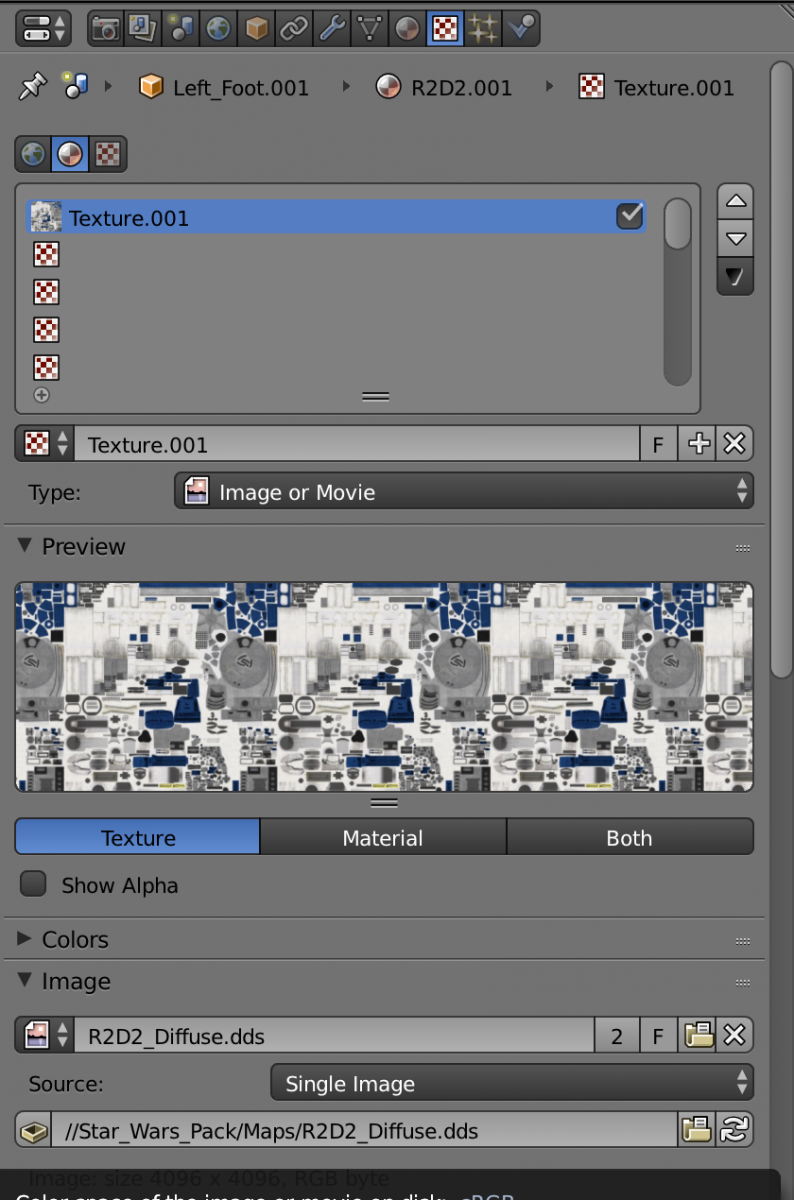Click the texture list resize handle
Screen dimensions: 794x1200
click(x=375, y=397)
